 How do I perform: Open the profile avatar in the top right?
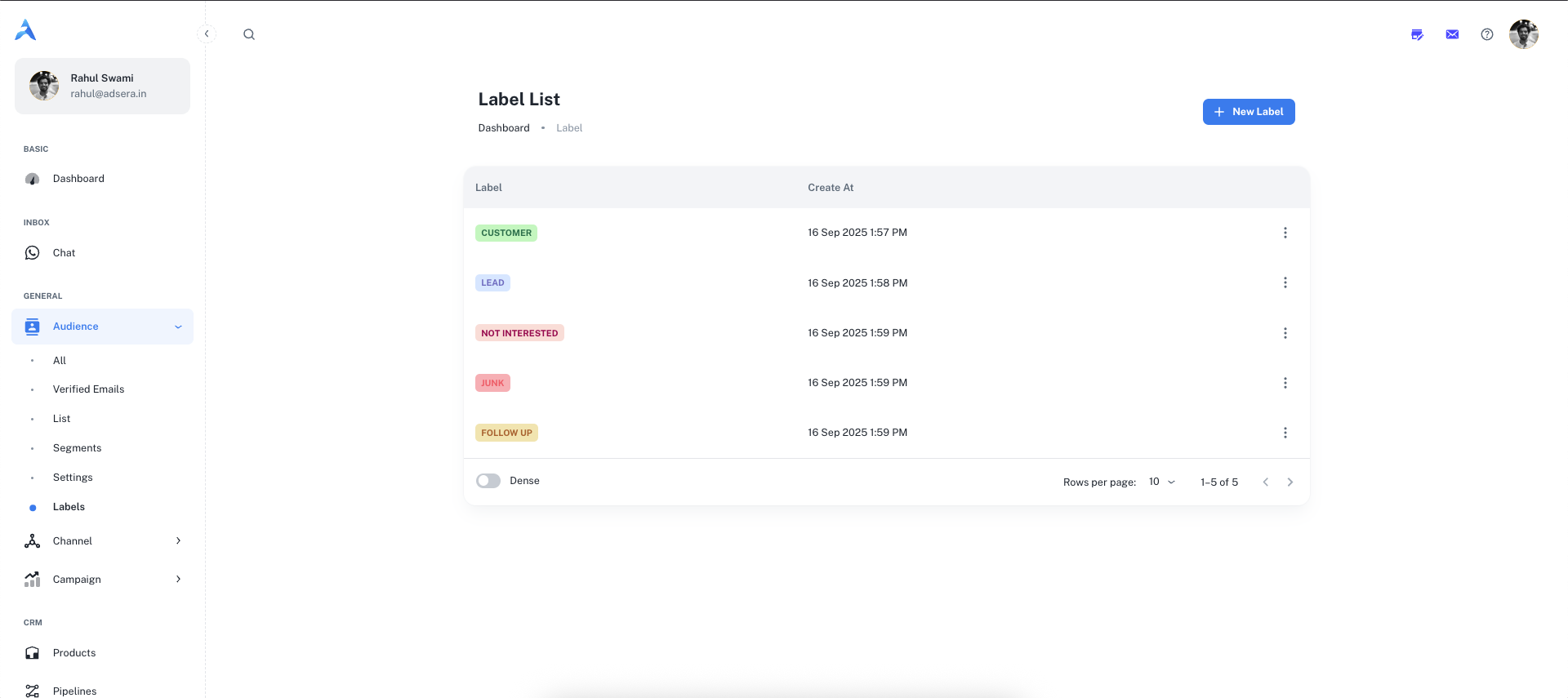(1523, 34)
